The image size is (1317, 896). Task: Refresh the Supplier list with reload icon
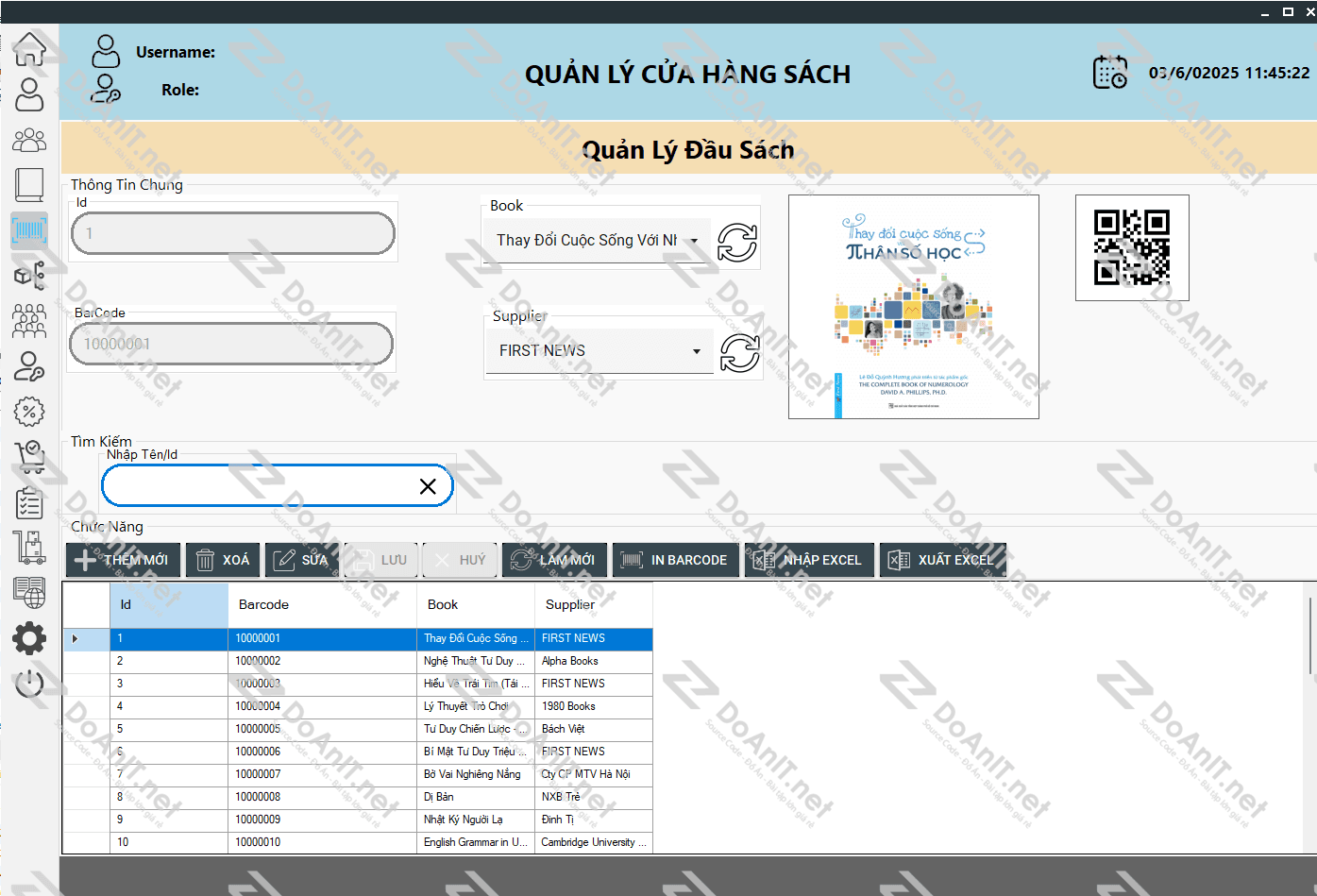pyautogui.click(x=739, y=353)
